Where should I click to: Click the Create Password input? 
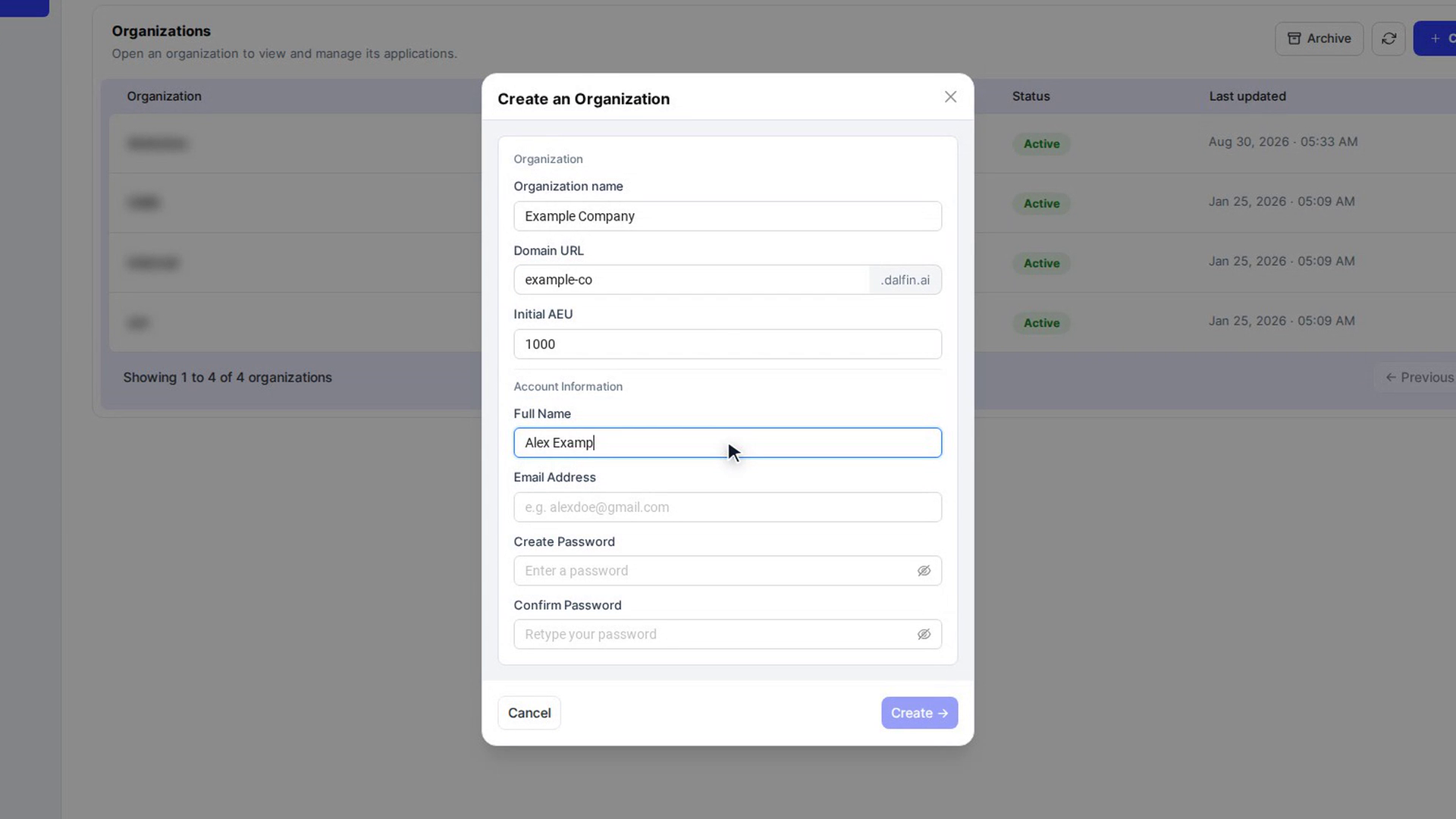click(x=727, y=571)
